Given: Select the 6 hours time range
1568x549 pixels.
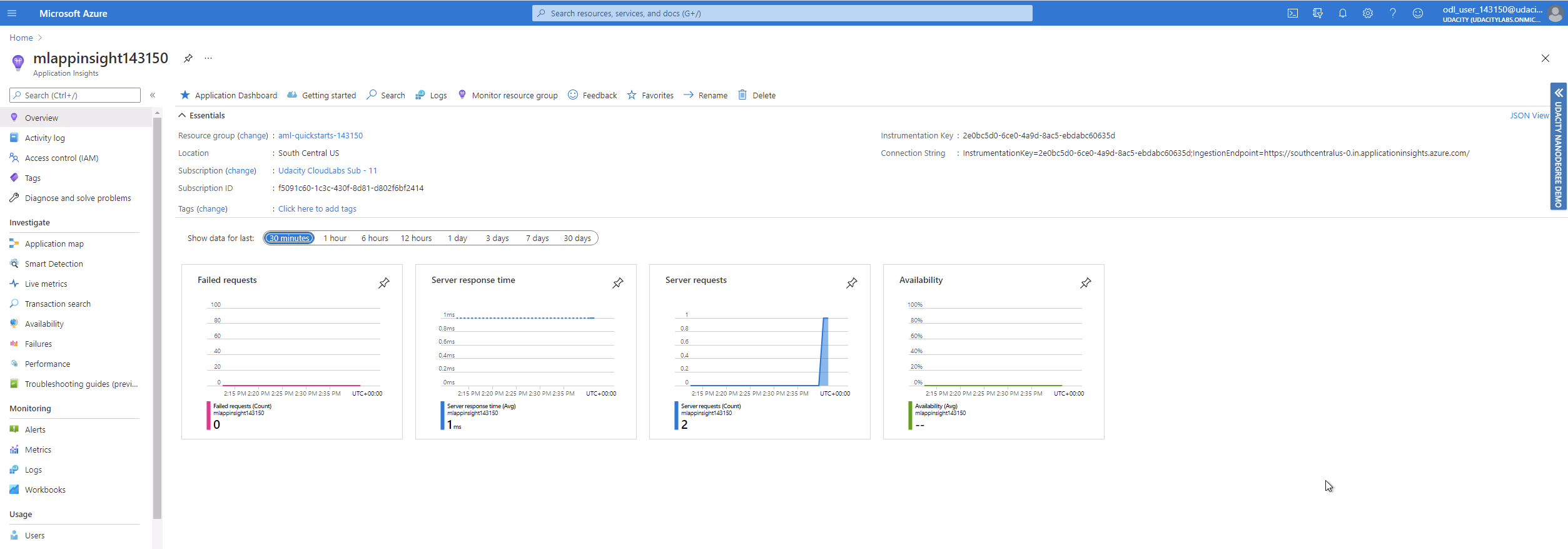Looking at the screenshot, I should click(375, 238).
